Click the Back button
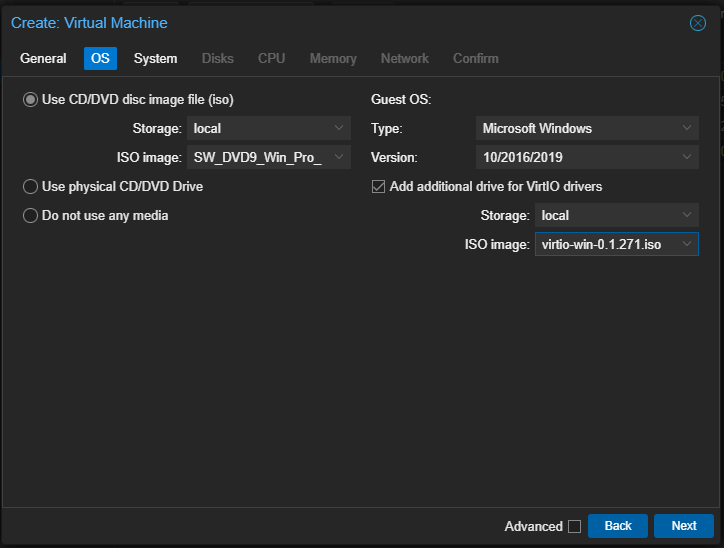This screenshot has height=548, width=724. point(617,526)
